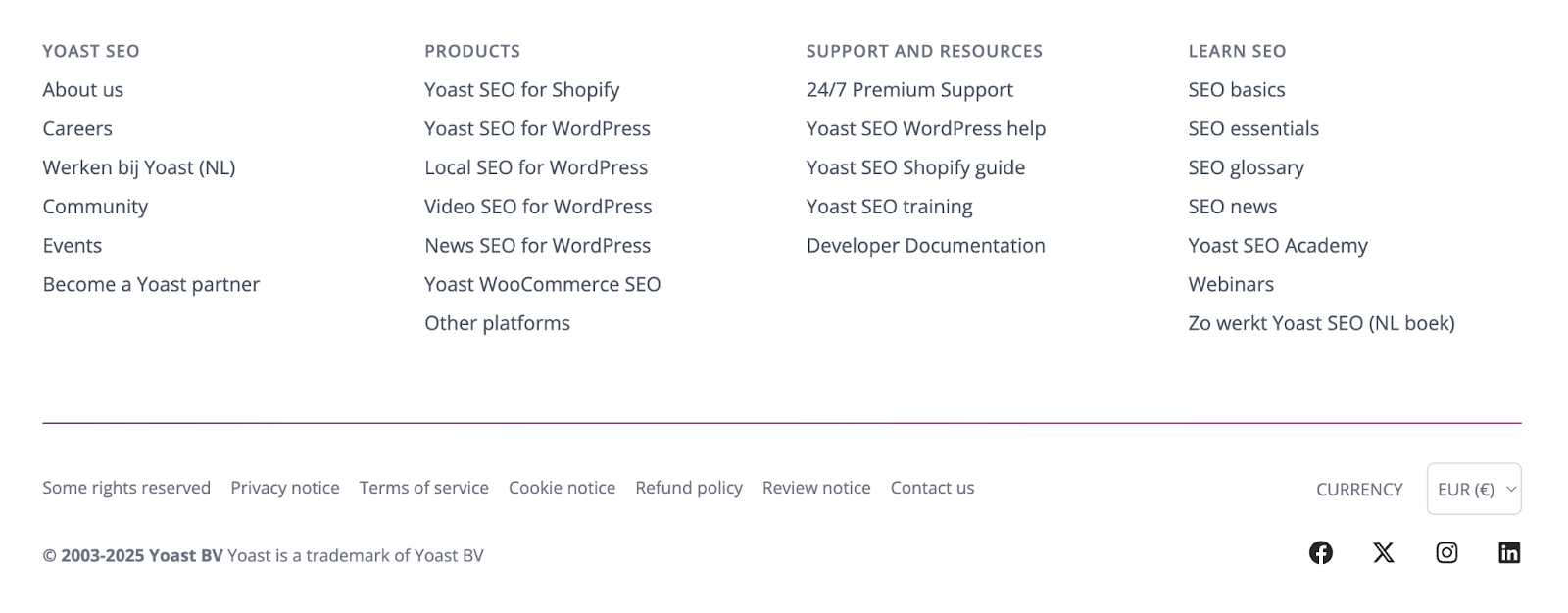Viewport: 1568px width, 613px height.
Task: View the Developer Documentation
Action: (924, 245)
